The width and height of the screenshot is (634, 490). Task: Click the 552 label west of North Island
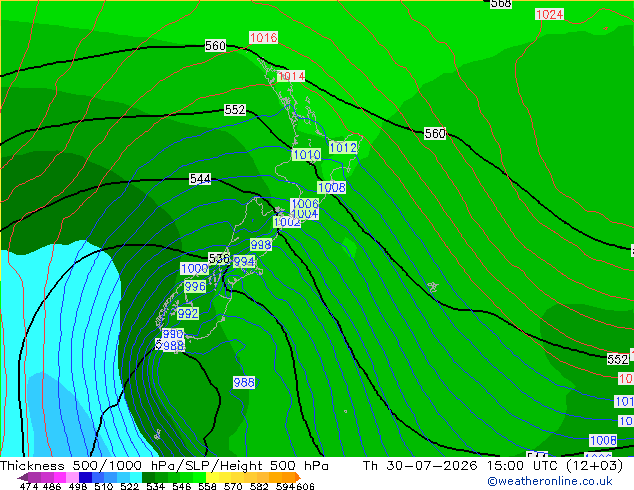tap(235, 110)
